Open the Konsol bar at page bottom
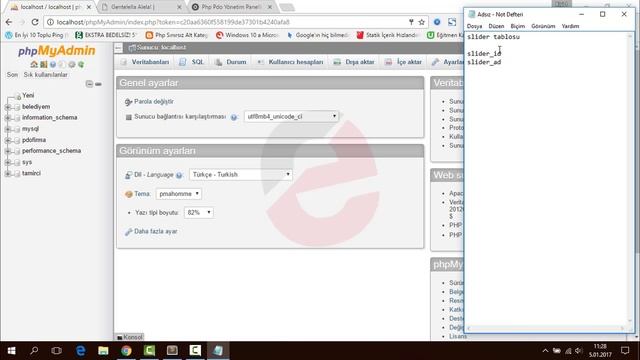Viewport: 640px width, 360px height. tap(130, 337)
